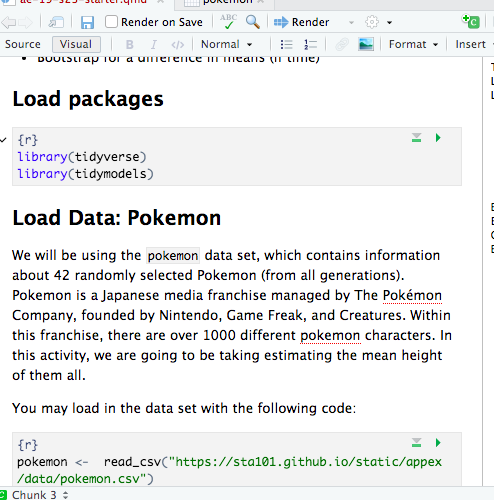Toggle the bulleted list button

[x=286, y=44]
